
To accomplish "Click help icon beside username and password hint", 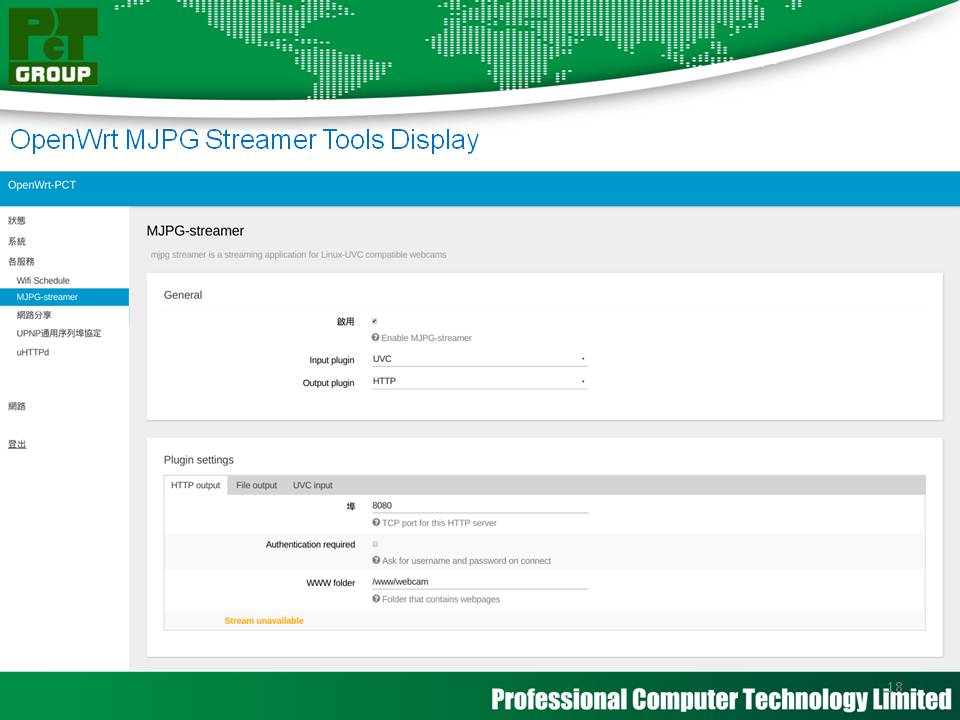I will point(376,561).
